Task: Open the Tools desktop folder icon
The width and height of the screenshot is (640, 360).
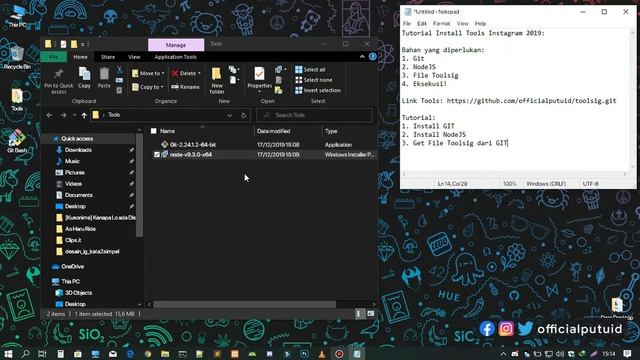Action: tap(17, 100)
